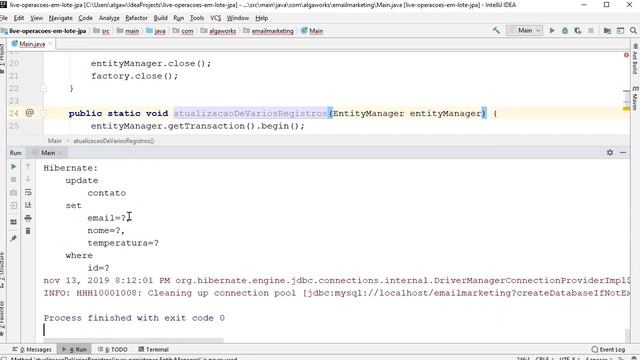This screenshot has width=640, height=360.
Task: Click the console horizontal scrollbar
Action: pos(133,340)
